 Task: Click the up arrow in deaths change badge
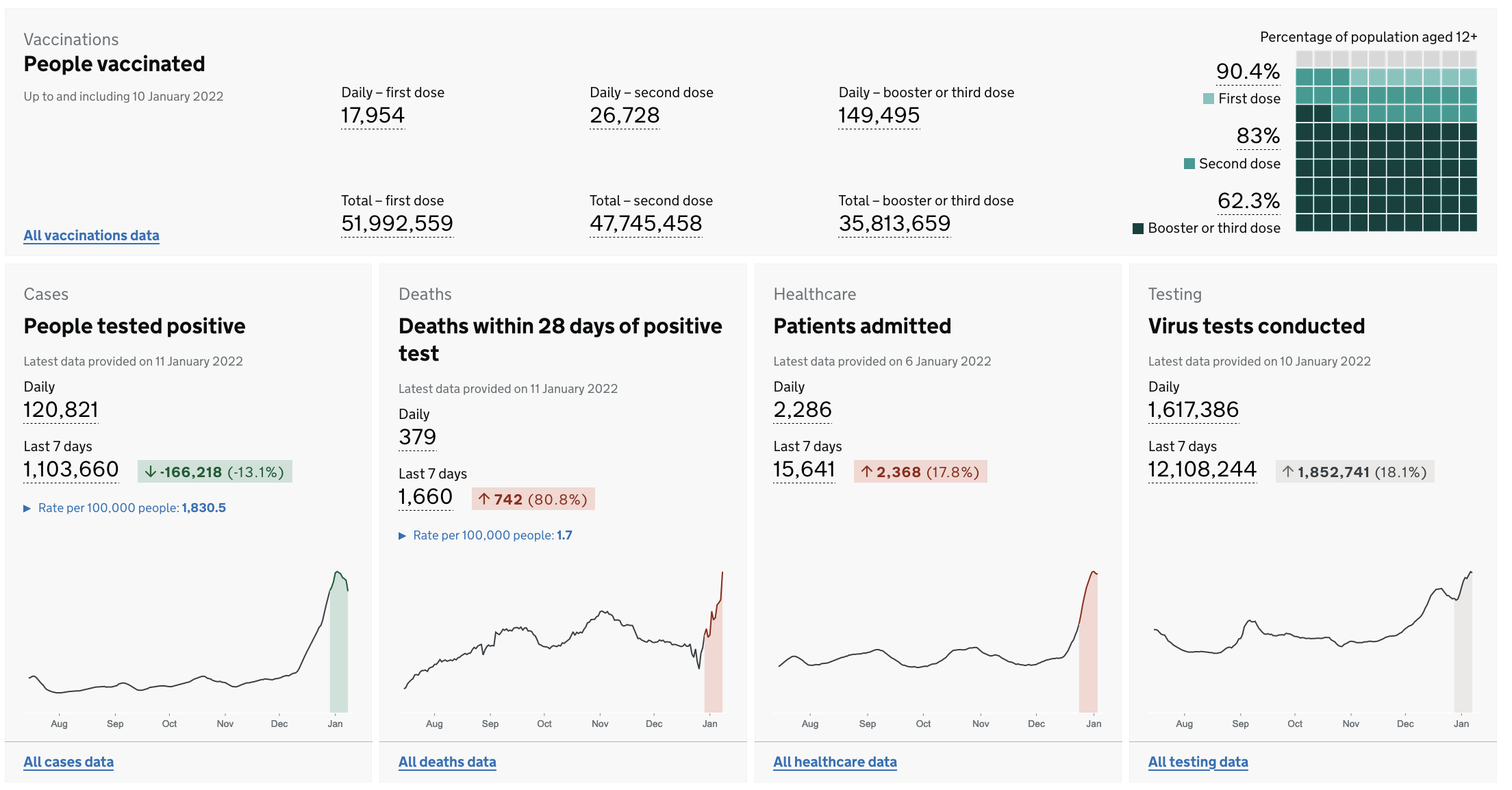pos(484,499)
